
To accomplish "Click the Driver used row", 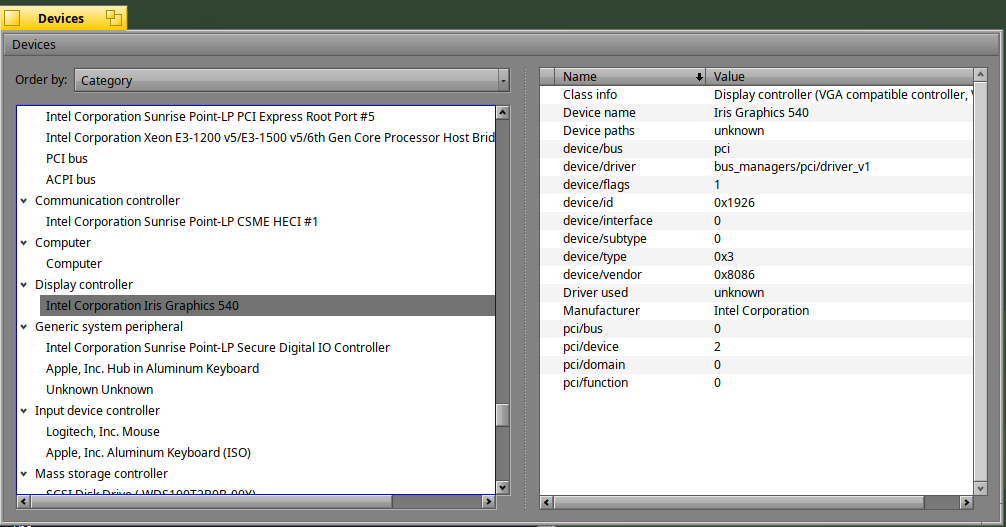I will [756, 292].
